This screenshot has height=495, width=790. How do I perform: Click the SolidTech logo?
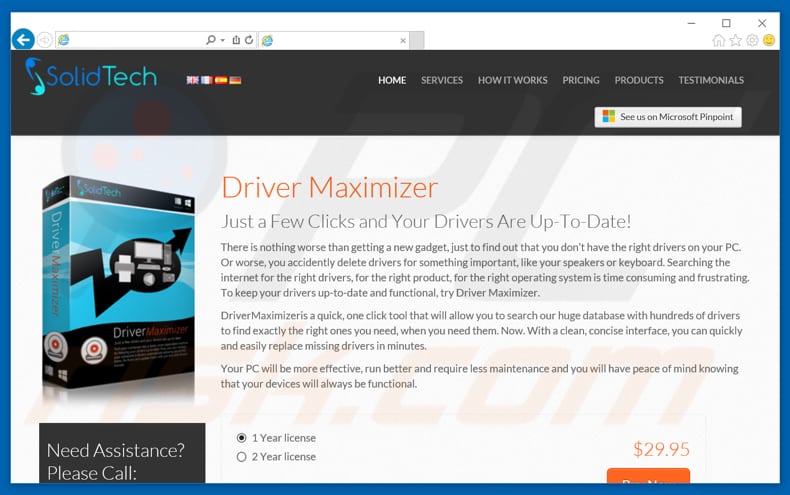pyautogui.click(x=91, y=76)
